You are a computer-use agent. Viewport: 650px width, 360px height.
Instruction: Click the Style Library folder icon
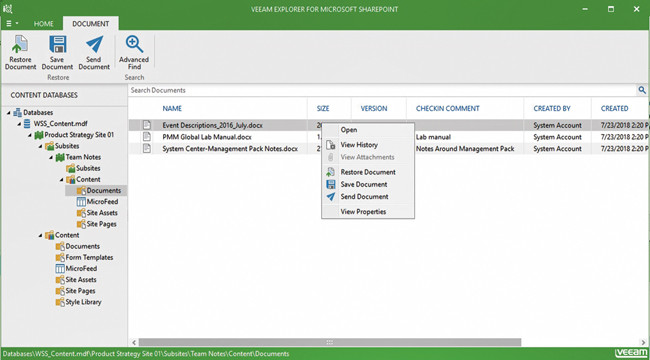tap(60, 302)
